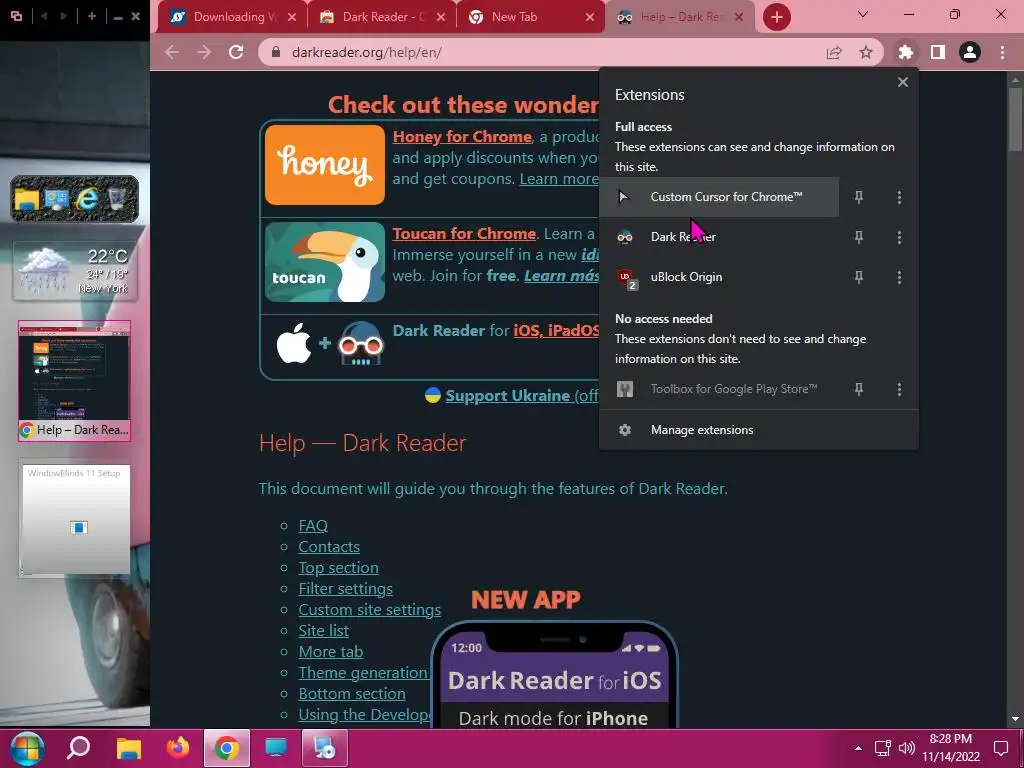Close the Downloading tab
Viewport: 1024px width, 768px height.
(292, 17)
